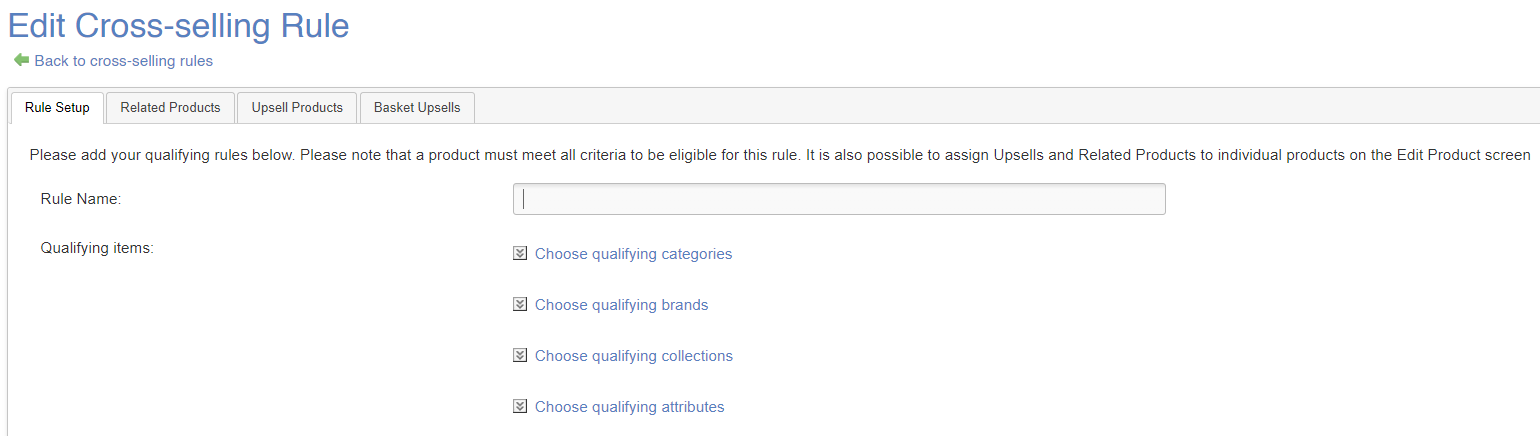Viewport: 1540px width, 436px height.
Task: Click the Edit Cross-selling Rule heading
Action: 178,25
